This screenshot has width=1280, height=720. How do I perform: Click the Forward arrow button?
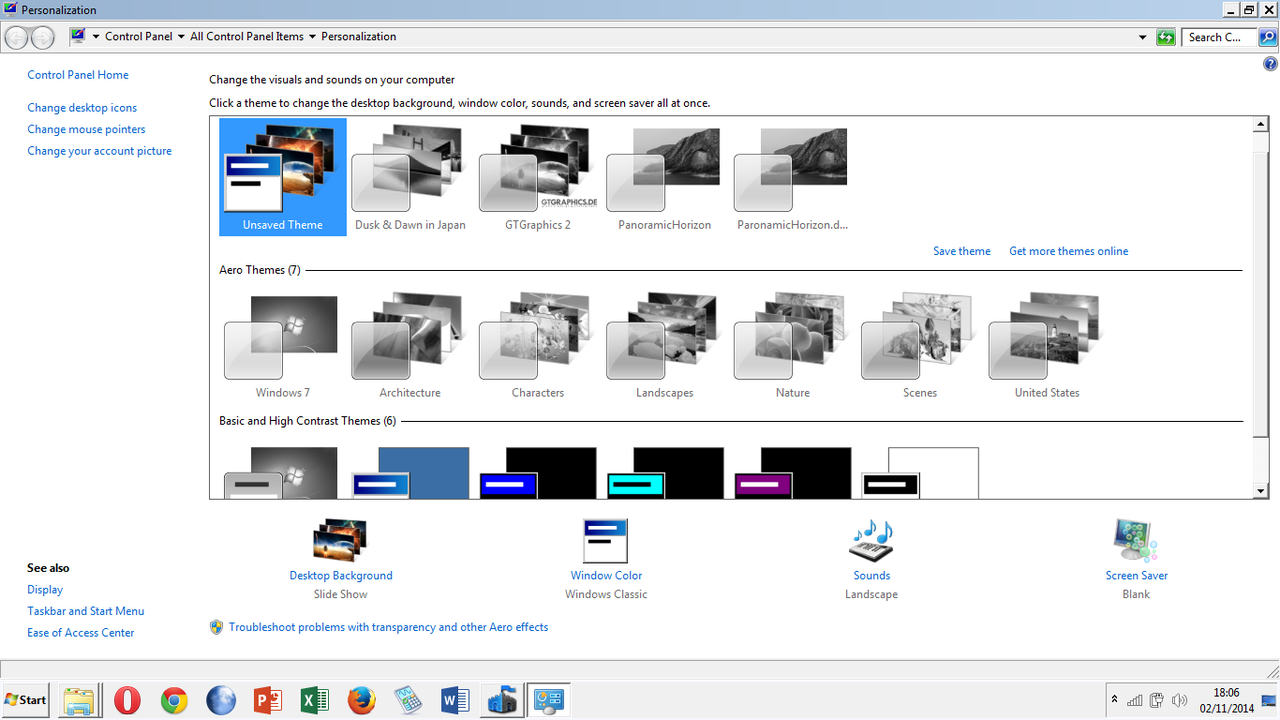tap(42, 37)
